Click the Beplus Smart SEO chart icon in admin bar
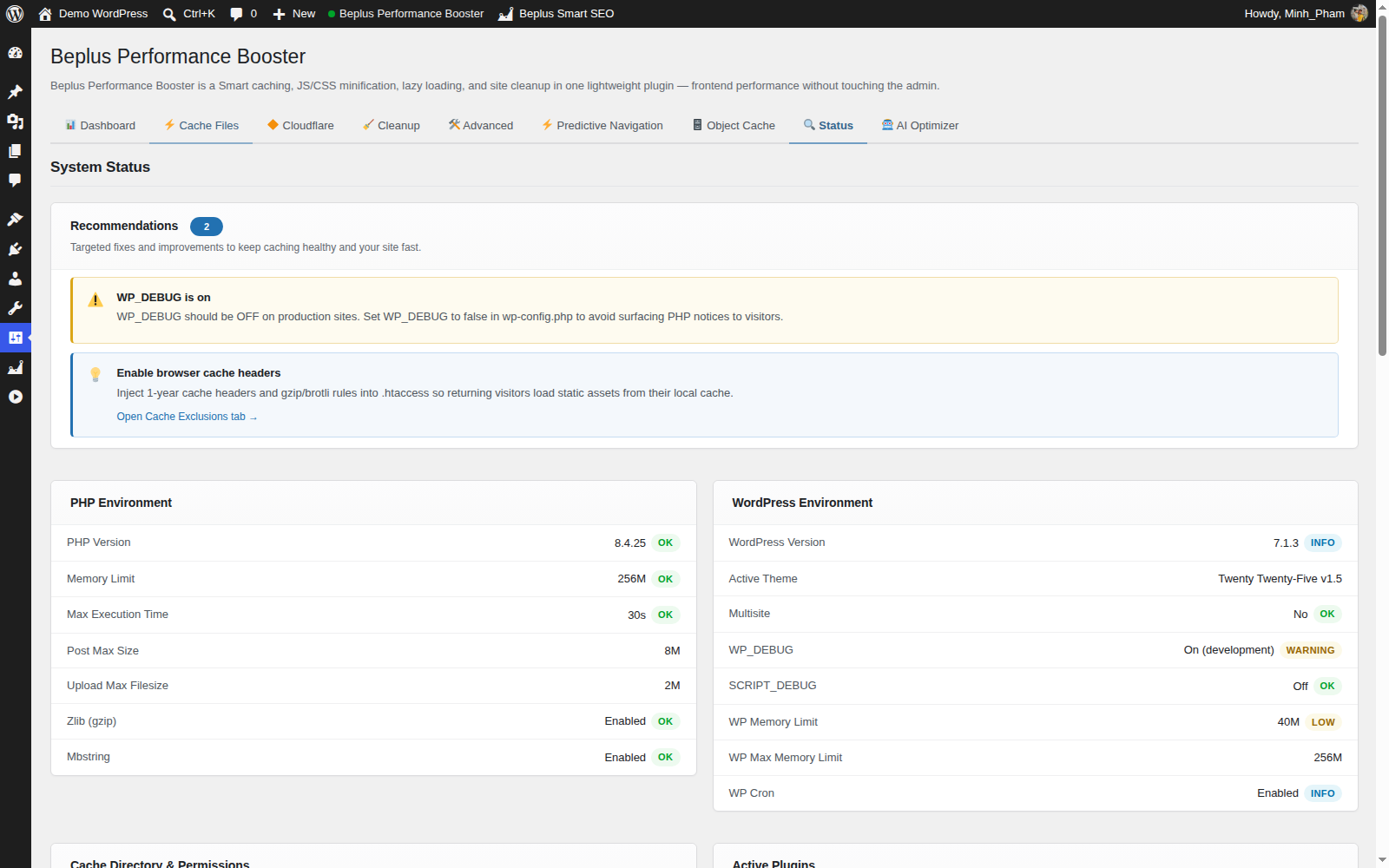This screenshot has height=868, width=1389. click(x=505, y=14)
